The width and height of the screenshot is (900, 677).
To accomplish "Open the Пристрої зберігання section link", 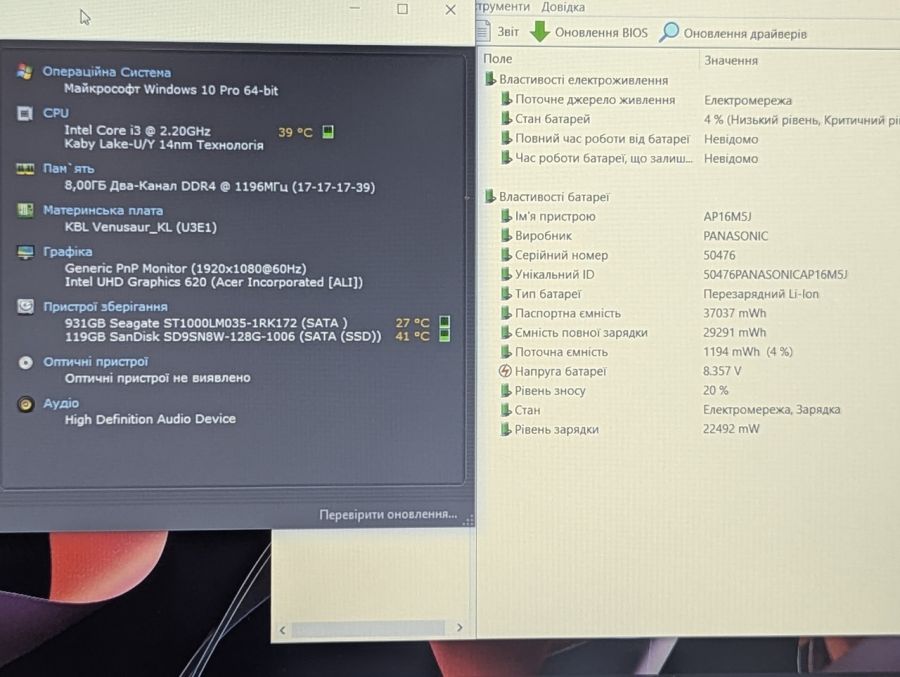I will [105, 307].
